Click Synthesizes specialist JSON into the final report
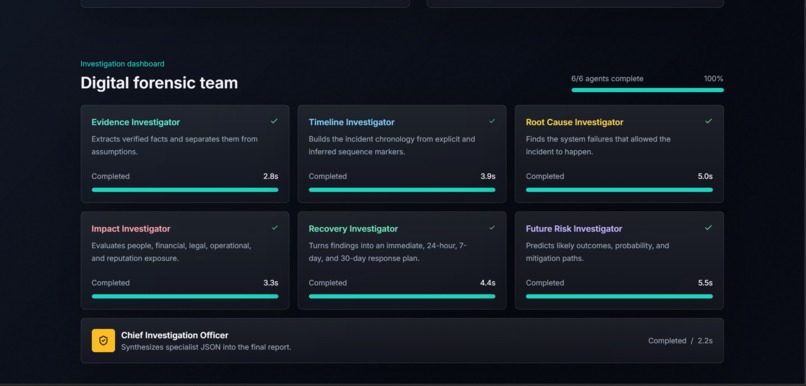 [x=206, y=347]
